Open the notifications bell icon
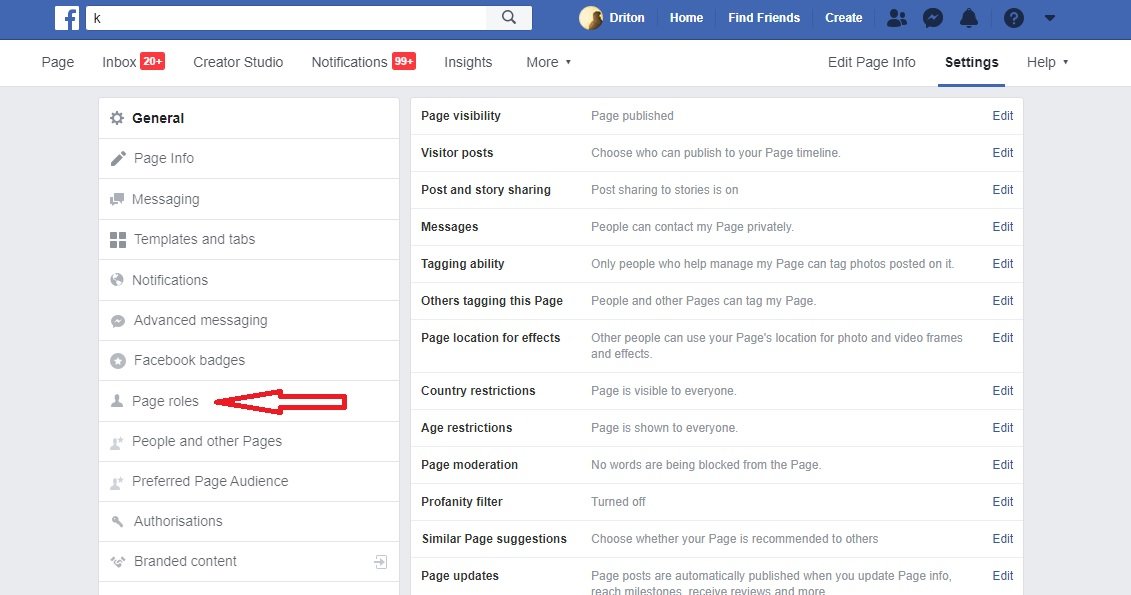Image resolution: width=1131 pixels, height=595 pixels. [x=968, y=18]
